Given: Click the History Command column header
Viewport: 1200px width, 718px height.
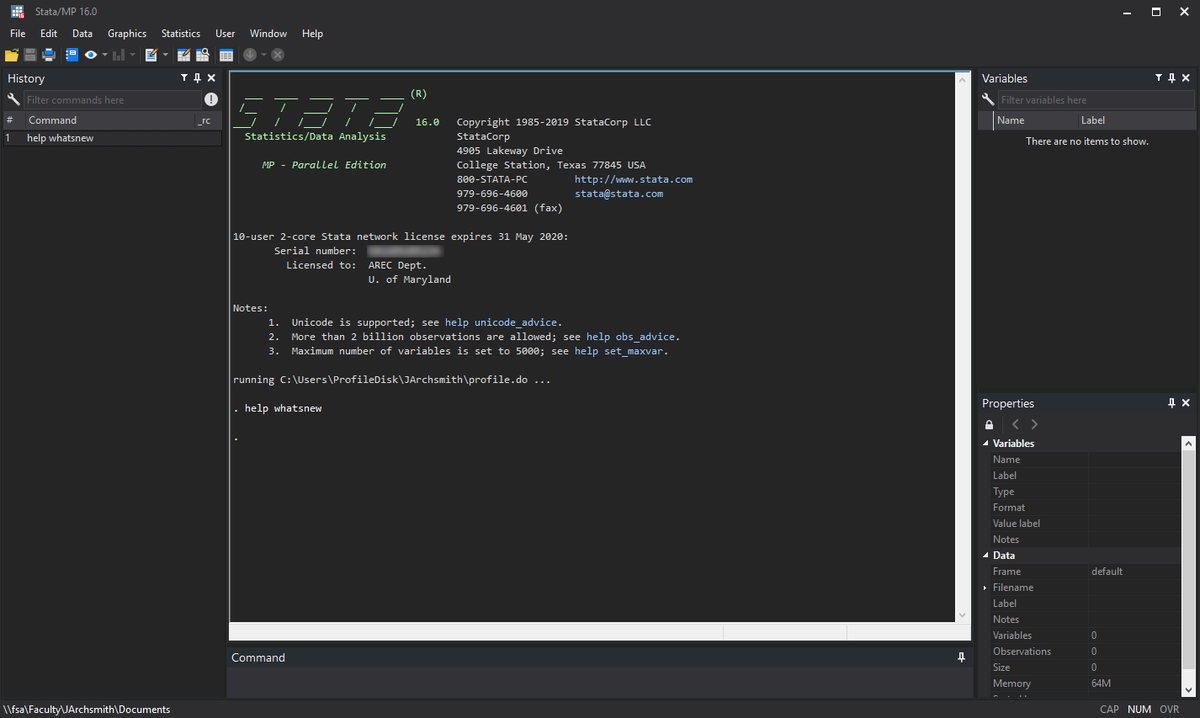Looking at the screenshot, I should coord(108,120).
